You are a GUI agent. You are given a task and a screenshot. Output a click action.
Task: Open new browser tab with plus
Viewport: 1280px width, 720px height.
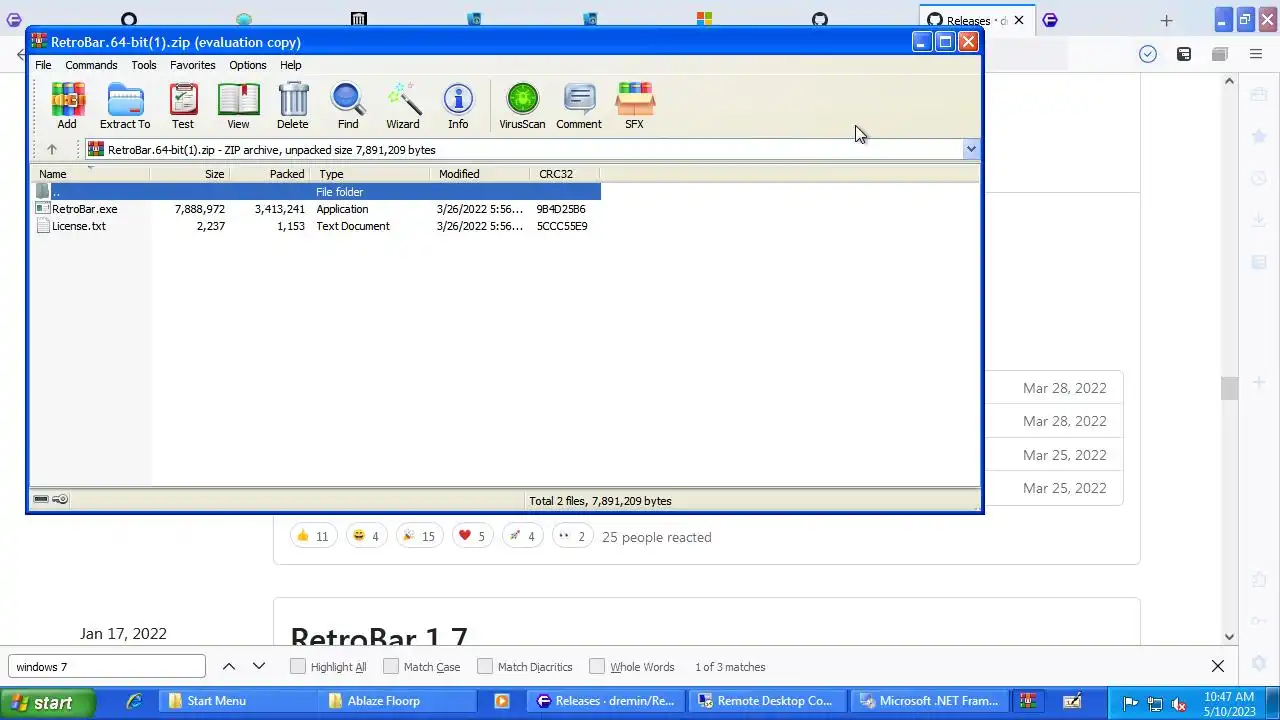pyautogui.click(x=1166, y=20)
